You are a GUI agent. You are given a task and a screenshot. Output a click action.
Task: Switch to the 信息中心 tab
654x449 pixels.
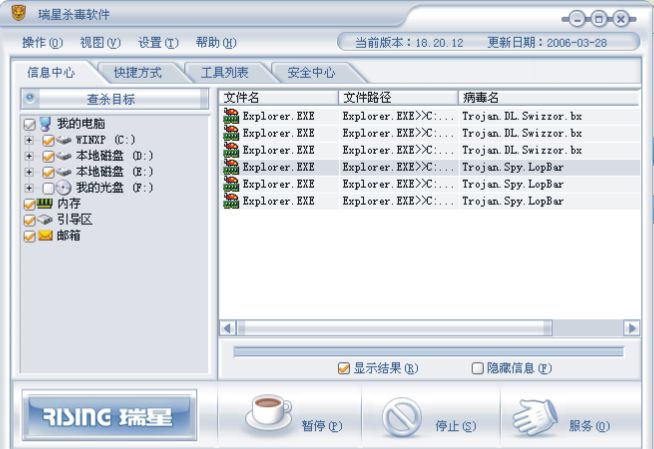coord(51,73)
